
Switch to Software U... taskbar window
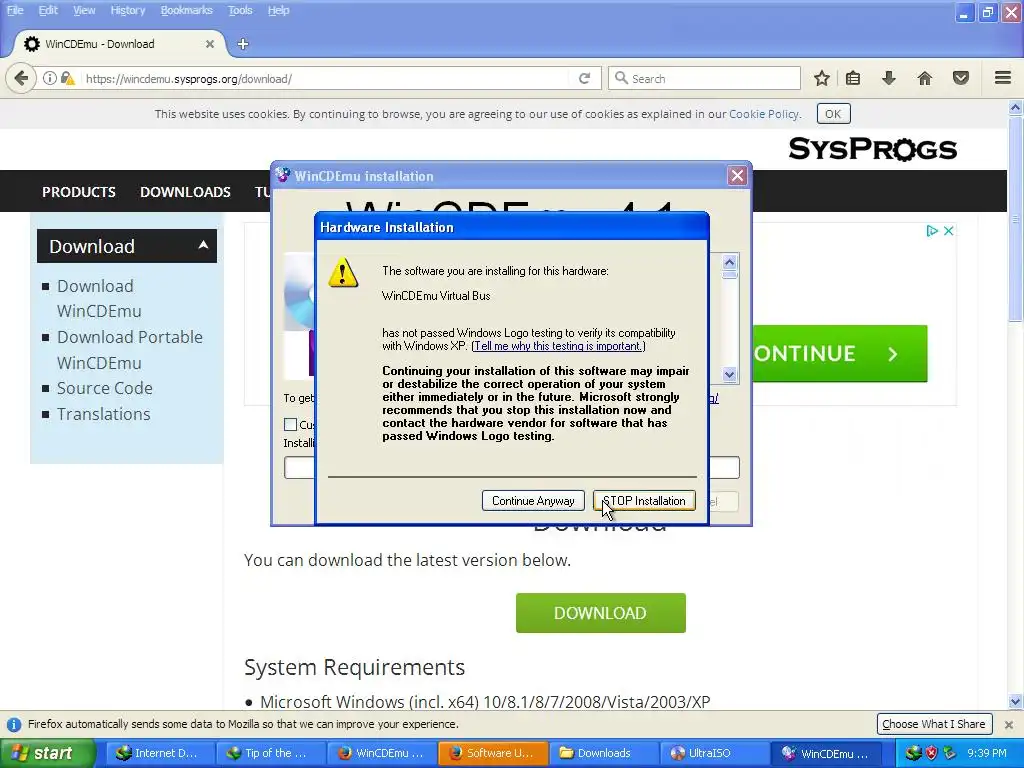(494, 753)
